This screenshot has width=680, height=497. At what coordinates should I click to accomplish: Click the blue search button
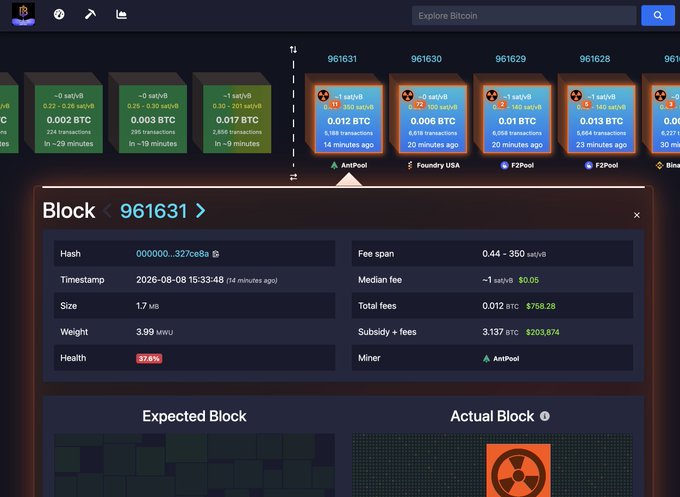click(x=658, y=16)
